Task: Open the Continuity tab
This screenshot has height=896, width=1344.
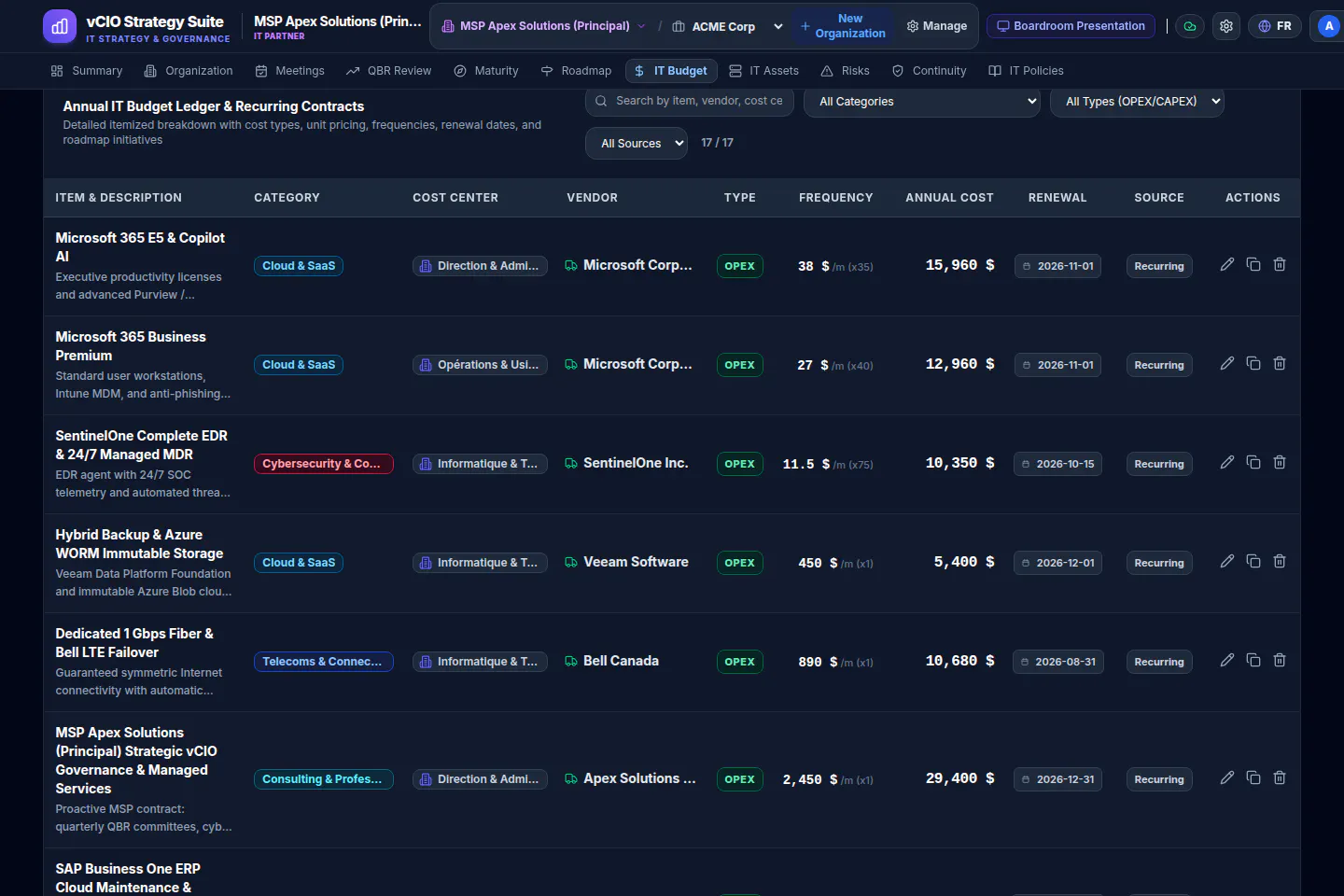Action: coord(930,71)
